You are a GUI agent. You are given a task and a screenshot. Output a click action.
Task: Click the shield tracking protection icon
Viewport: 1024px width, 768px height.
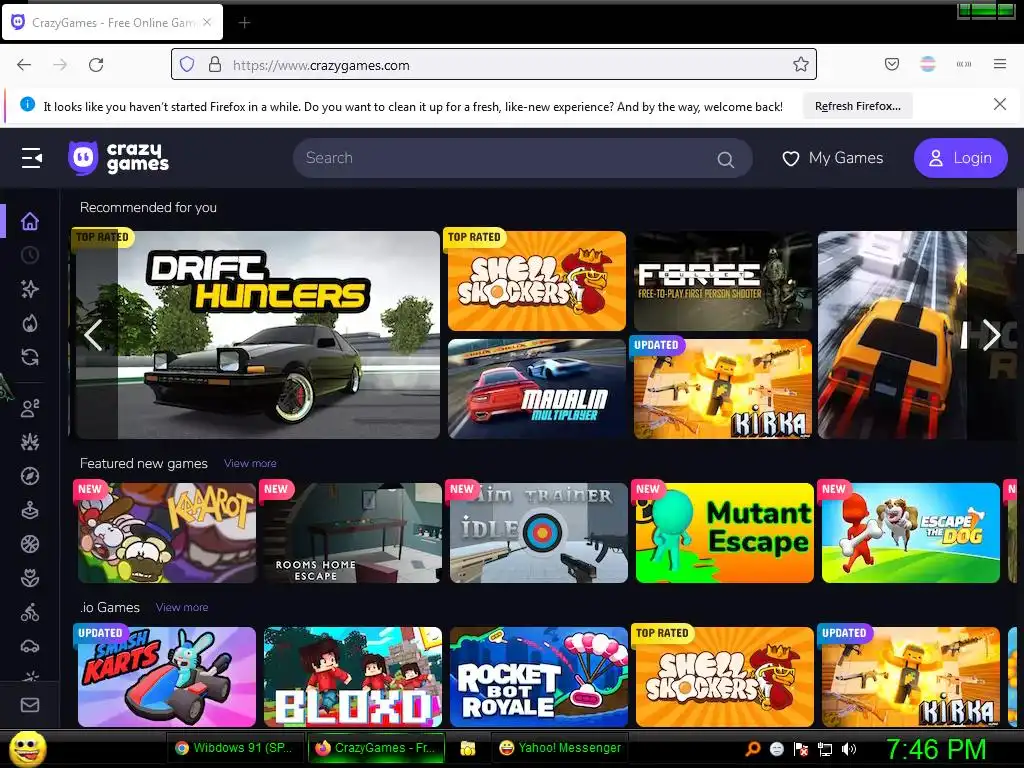click(x=187, y=64)
